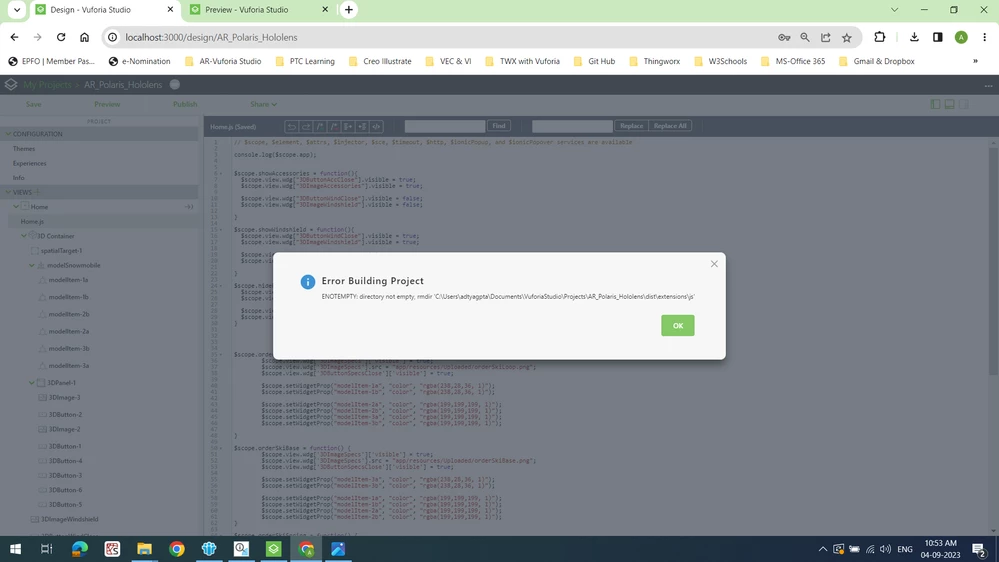Collapse the VIEWS section

coord(8,192)
